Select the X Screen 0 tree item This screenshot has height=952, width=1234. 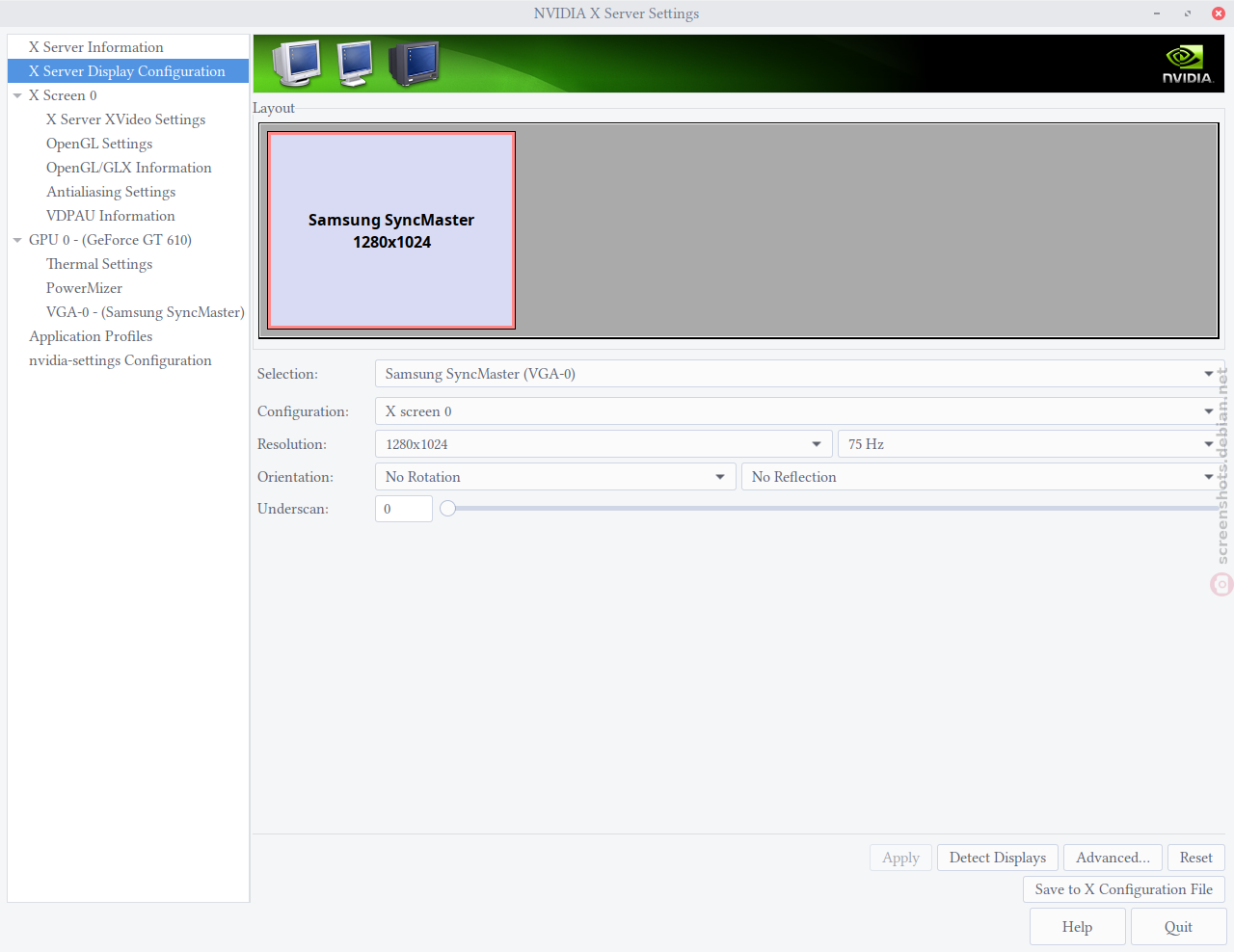tap(63, 95)
